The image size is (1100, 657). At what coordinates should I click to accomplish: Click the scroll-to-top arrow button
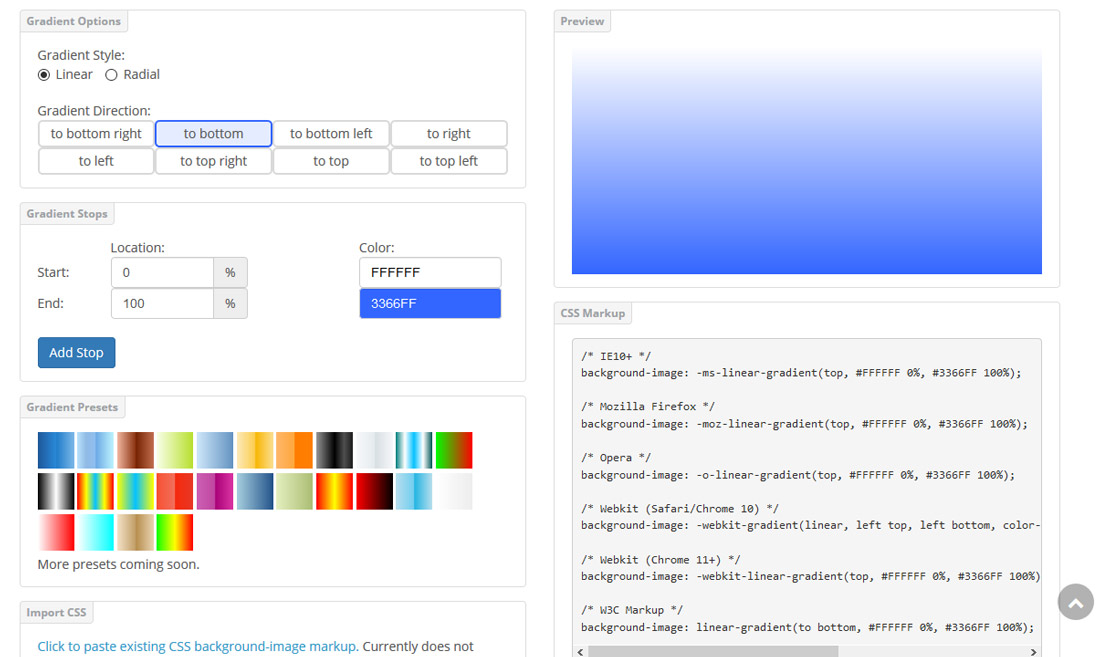(x=1076, y=602)
